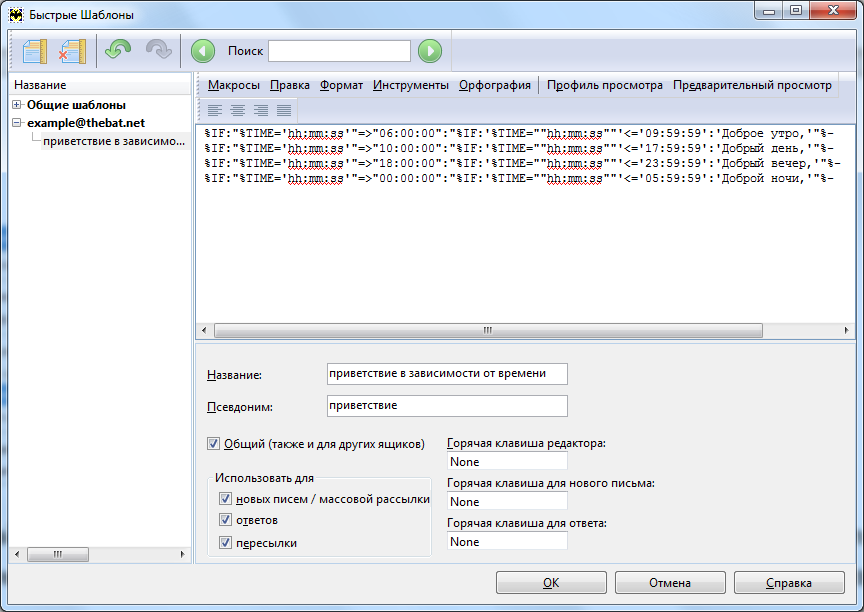The height and width of the screenshot is (612, 864).
Task: Undo with the green curved arrow
Action: [118, 50]
